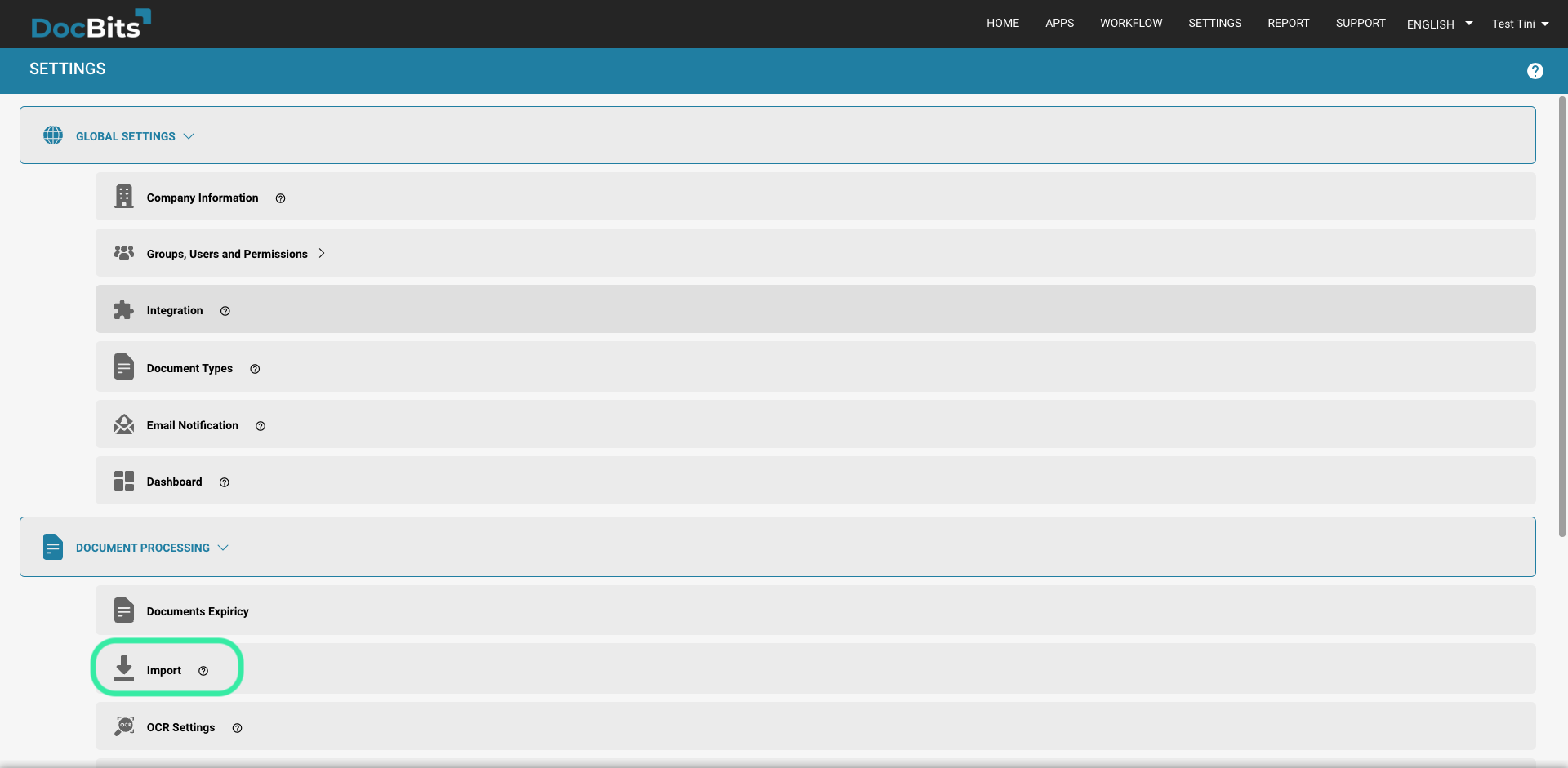Select the Groups, Users and Permissions icon
1568x768 pixels.
tap(123, 253)
